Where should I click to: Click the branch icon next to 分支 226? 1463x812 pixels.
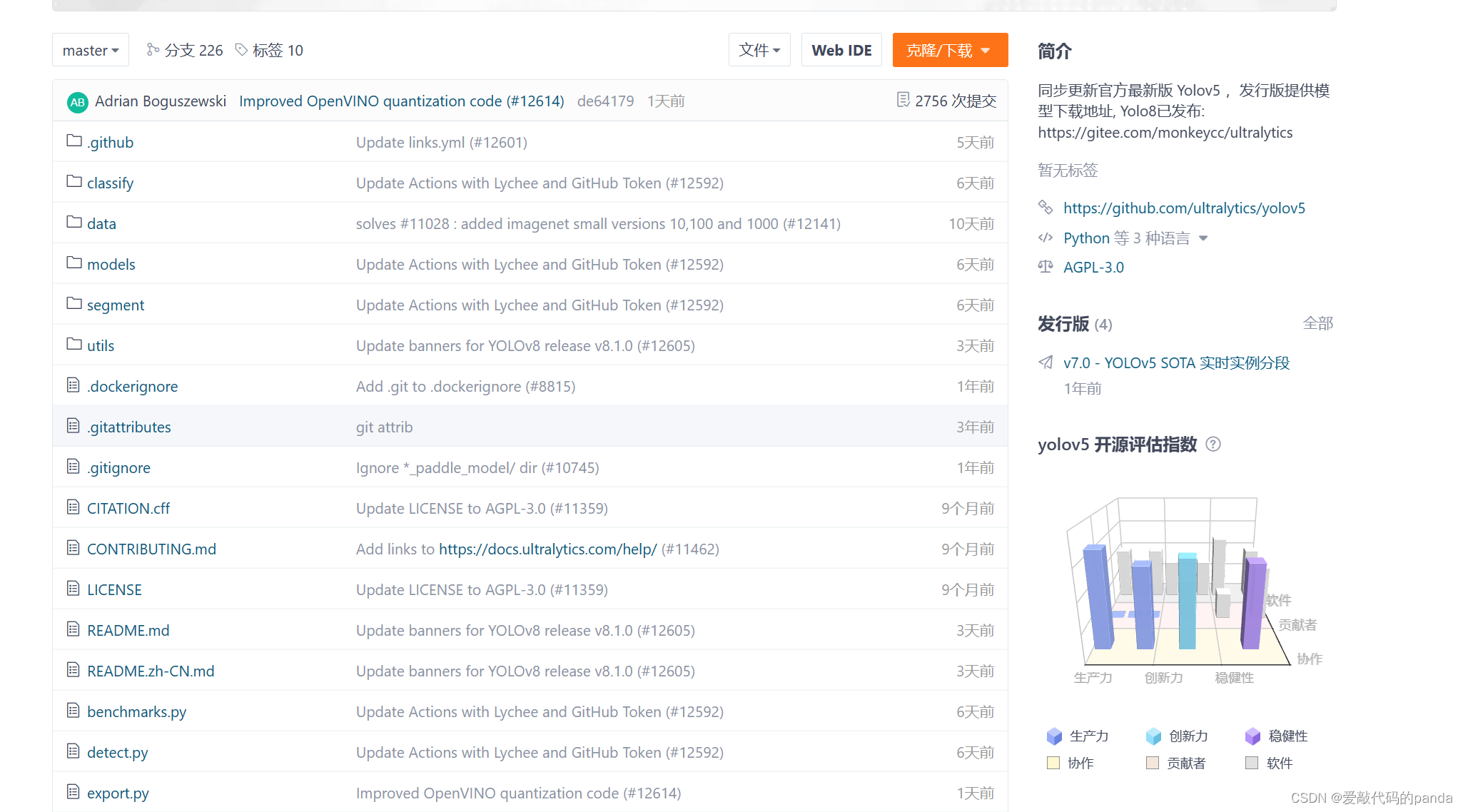tap(152, 50)
